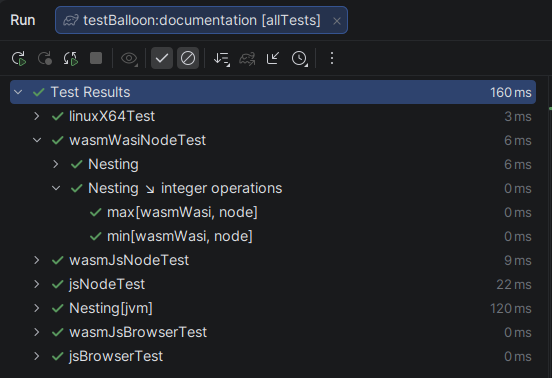Expand the Nesting 6 ms node
This screenshot has height=378, width=552.
(x=56, y=164)
